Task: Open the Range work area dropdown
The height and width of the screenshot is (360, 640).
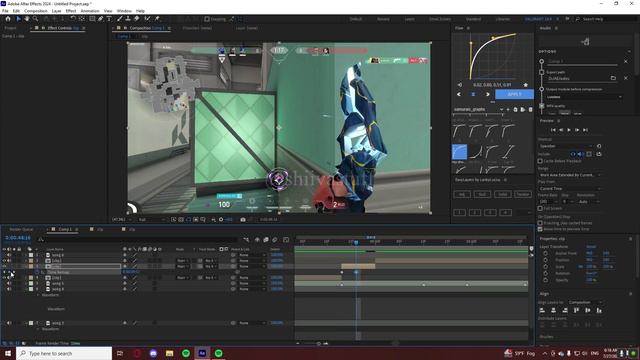Action: click(x=570, y=175)
